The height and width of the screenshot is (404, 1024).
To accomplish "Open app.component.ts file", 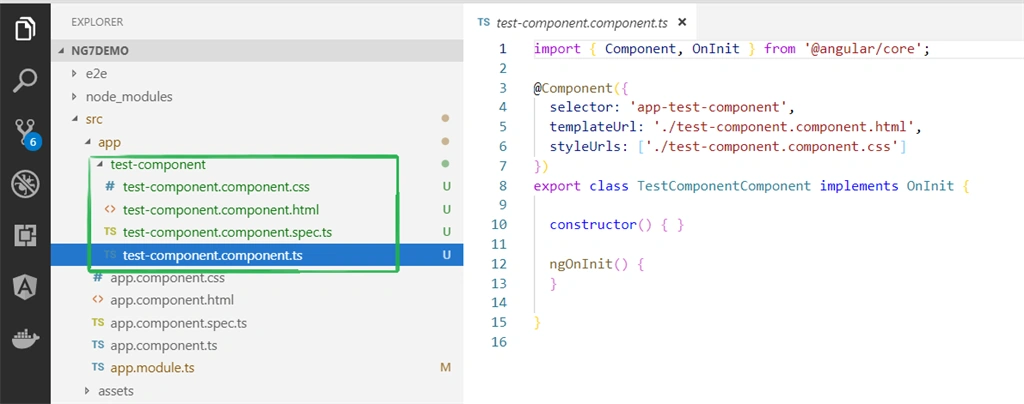I will [x=164, y=345].
